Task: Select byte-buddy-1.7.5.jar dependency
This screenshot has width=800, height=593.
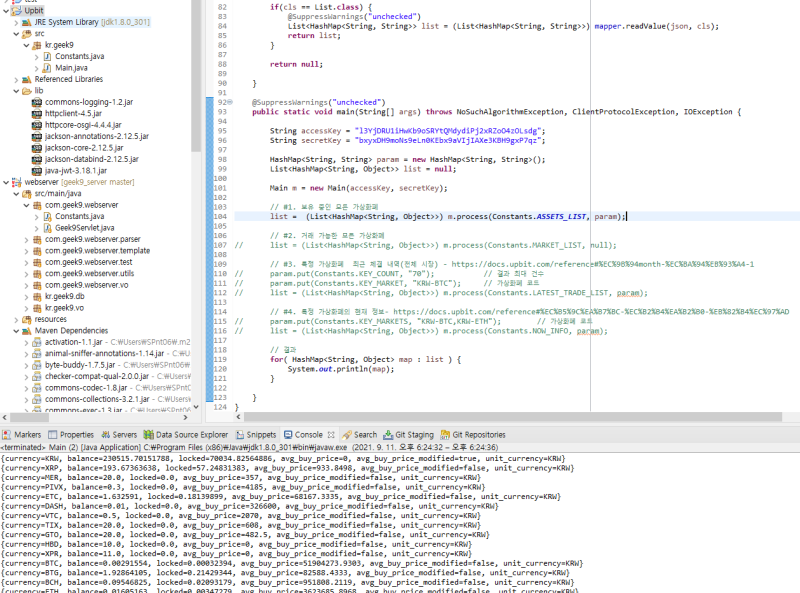Action: tap(80, 365)
